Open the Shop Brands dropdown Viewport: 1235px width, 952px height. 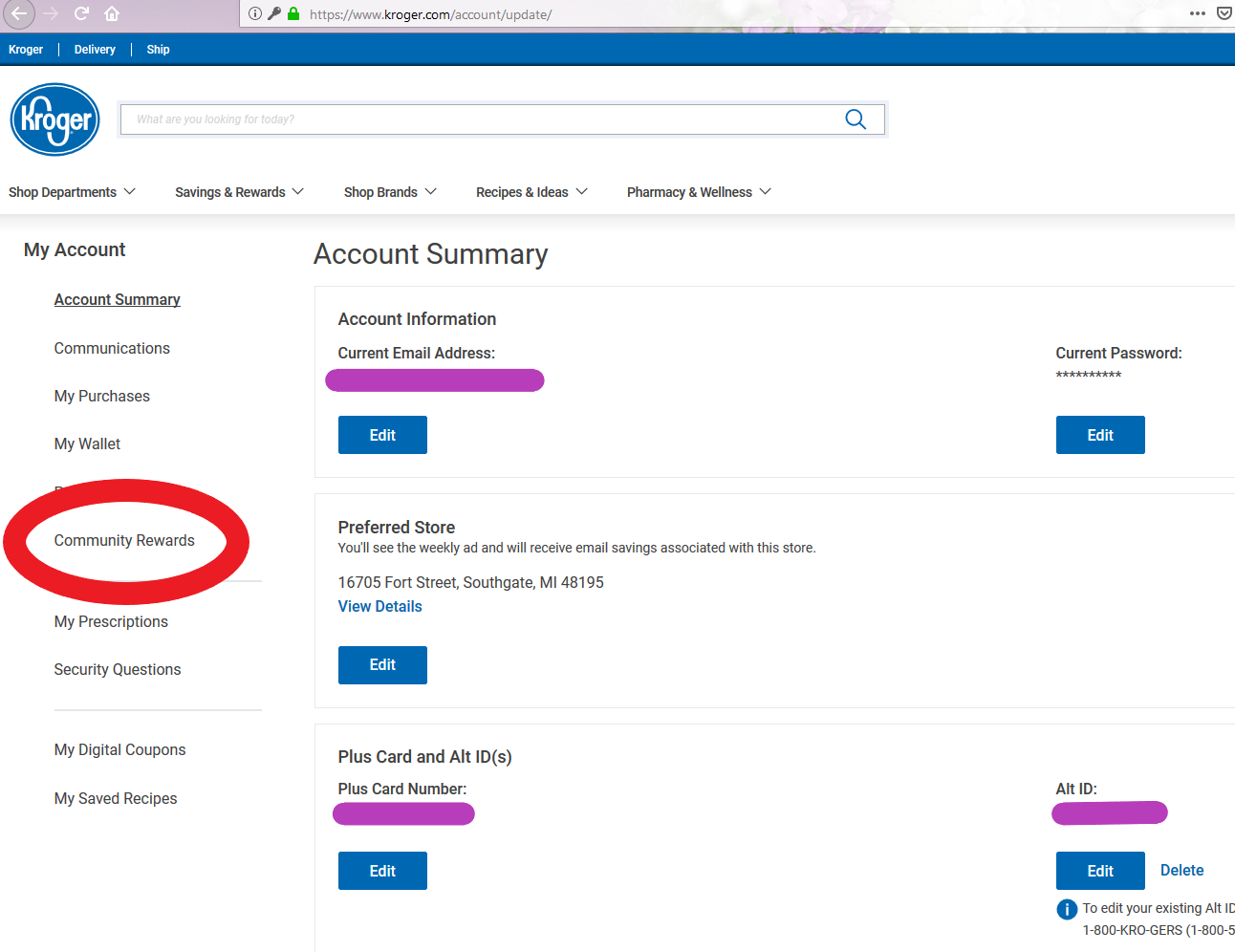point(390,192)
